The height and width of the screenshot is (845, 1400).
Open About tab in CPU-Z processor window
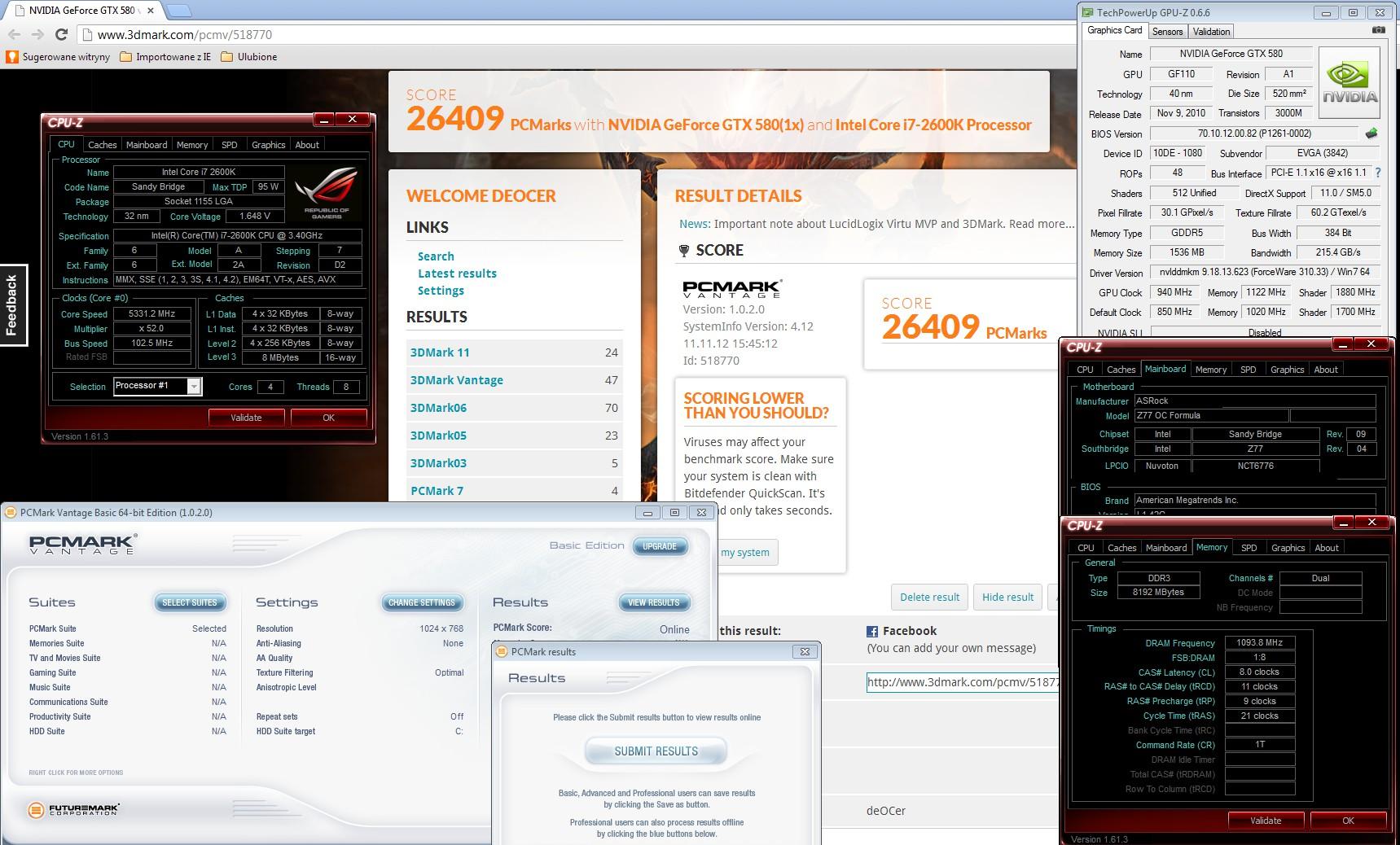(307, 145)
